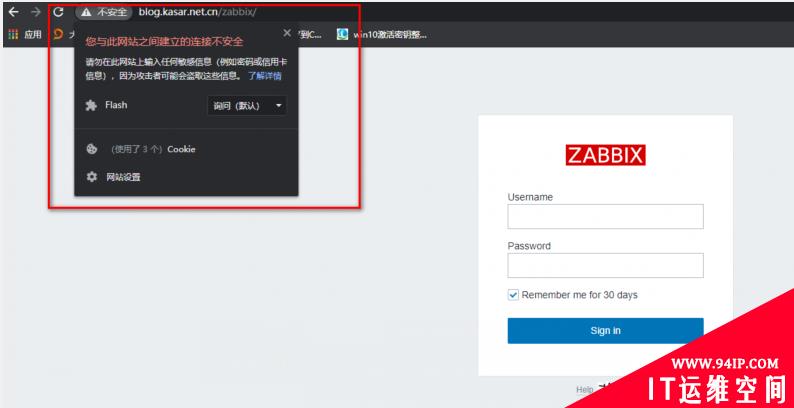Click the Flash plugin puzzle icon

(x=91, y=105)
